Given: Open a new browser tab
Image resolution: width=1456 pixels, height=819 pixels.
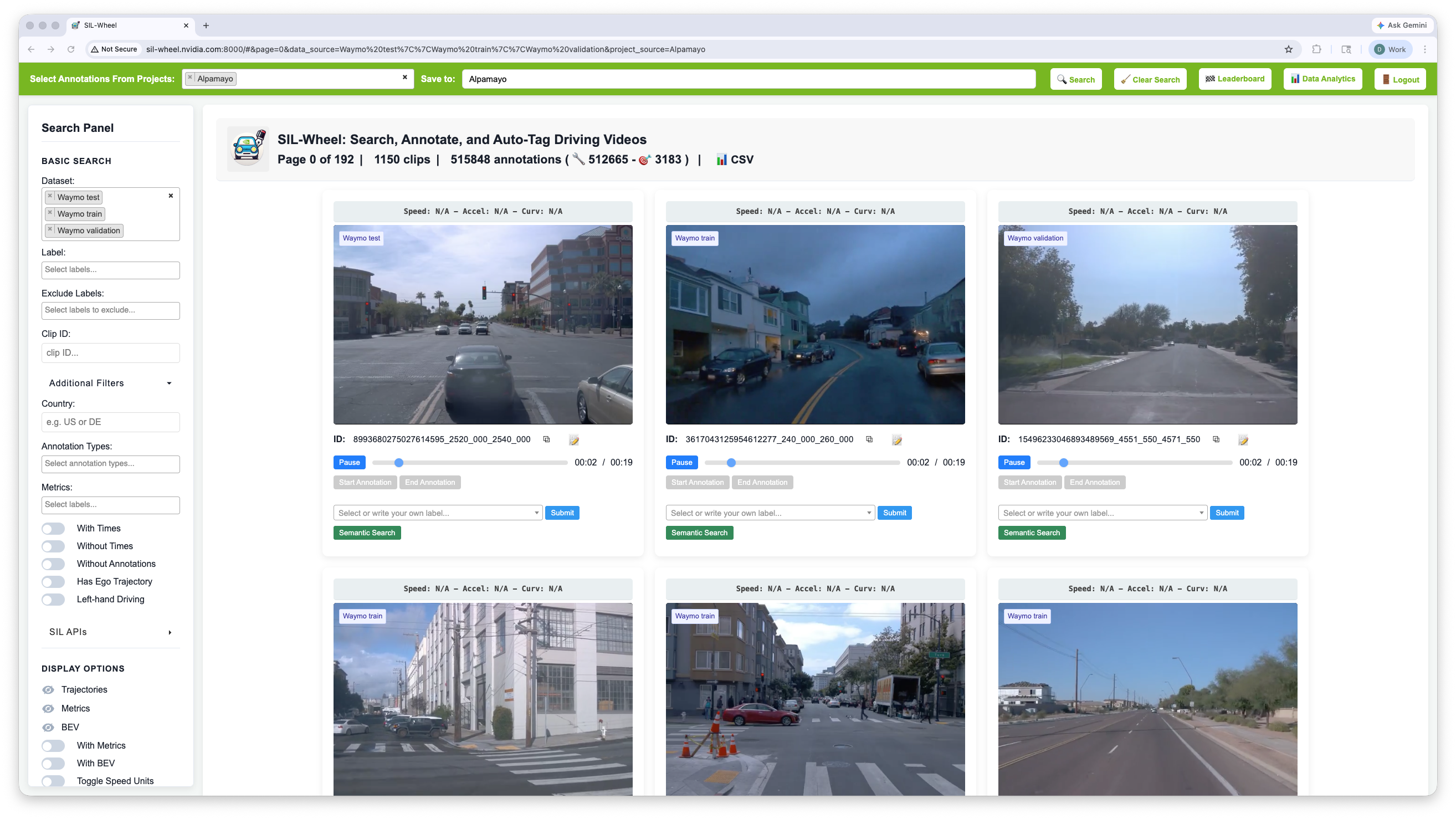Looking at the screenshot, I should click(206, 25).
